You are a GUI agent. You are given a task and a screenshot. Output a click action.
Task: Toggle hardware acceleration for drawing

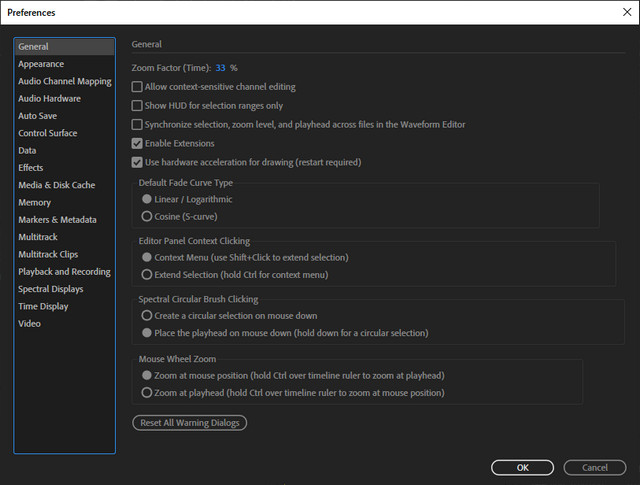click(x=137, y=162)
